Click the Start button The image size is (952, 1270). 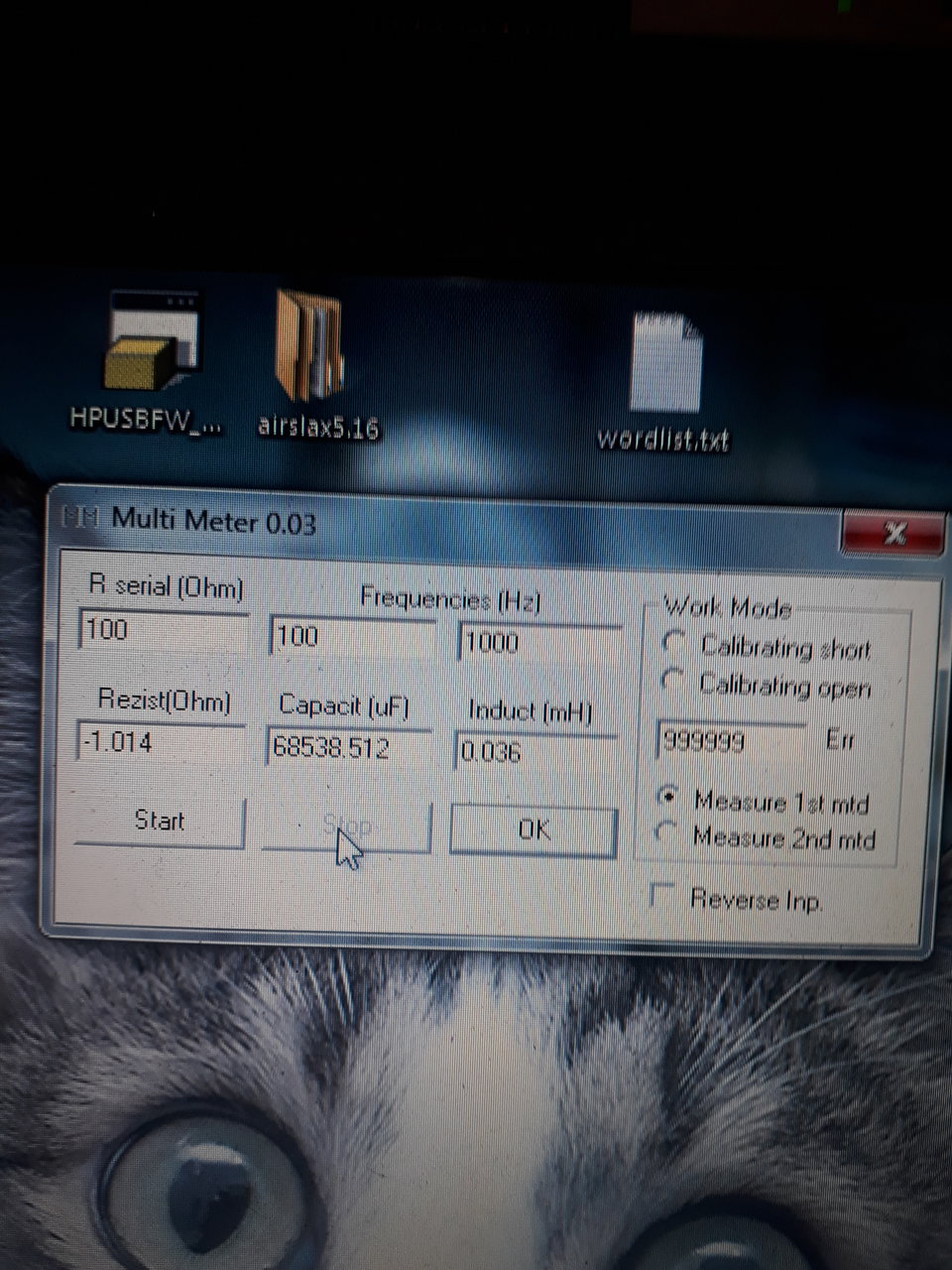[x=160, y=822]
